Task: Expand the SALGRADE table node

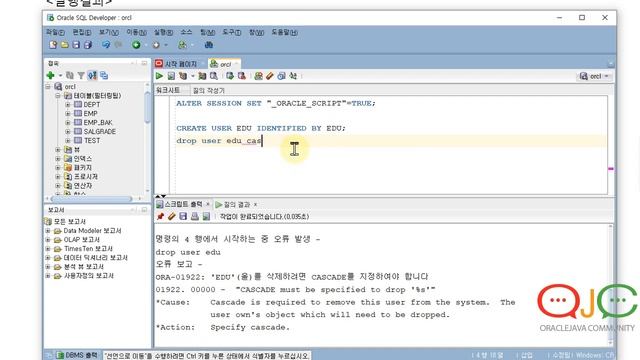Action: pyautogui.click(x=68, y=131)
